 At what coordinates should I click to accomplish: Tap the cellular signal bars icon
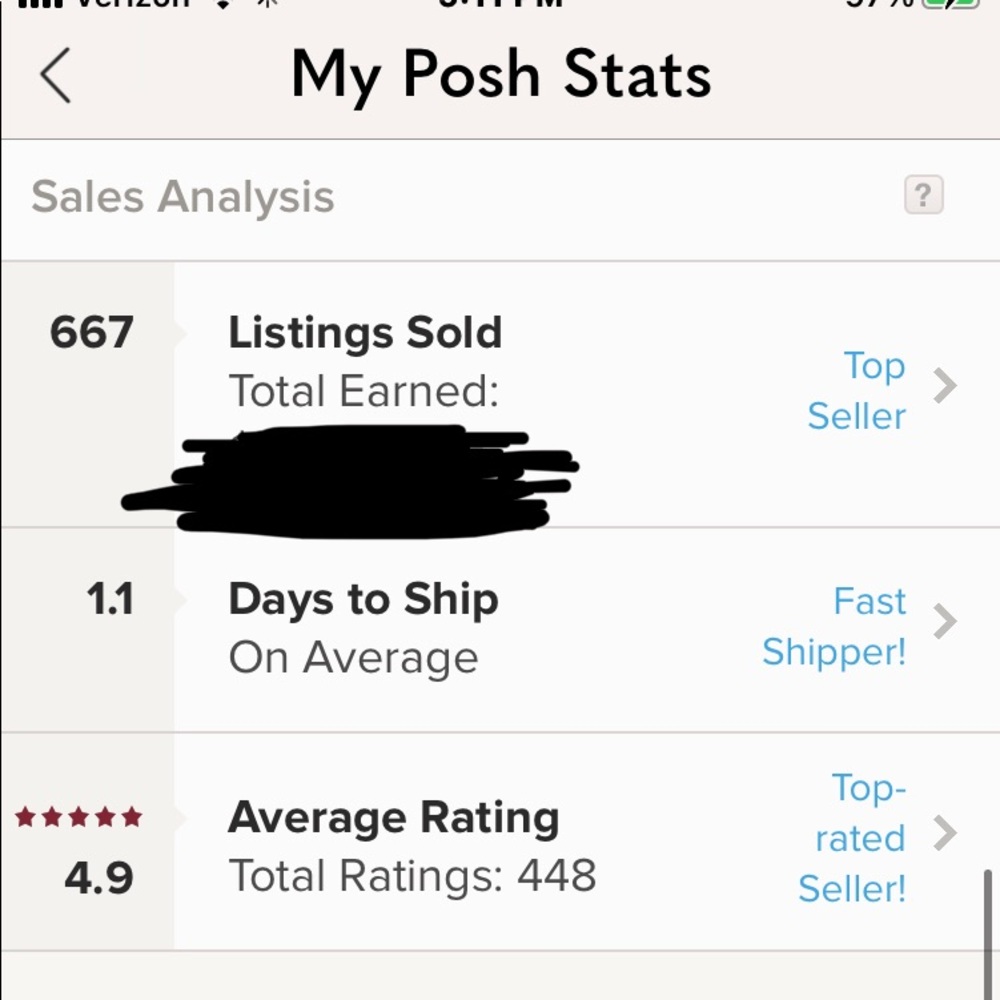(x=40, y=3)
